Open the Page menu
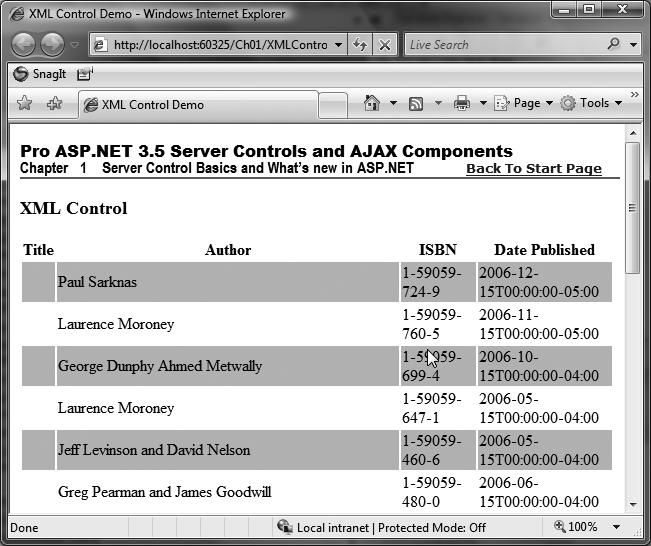Viewport: 651px width, 546px height. click(524, 103)
